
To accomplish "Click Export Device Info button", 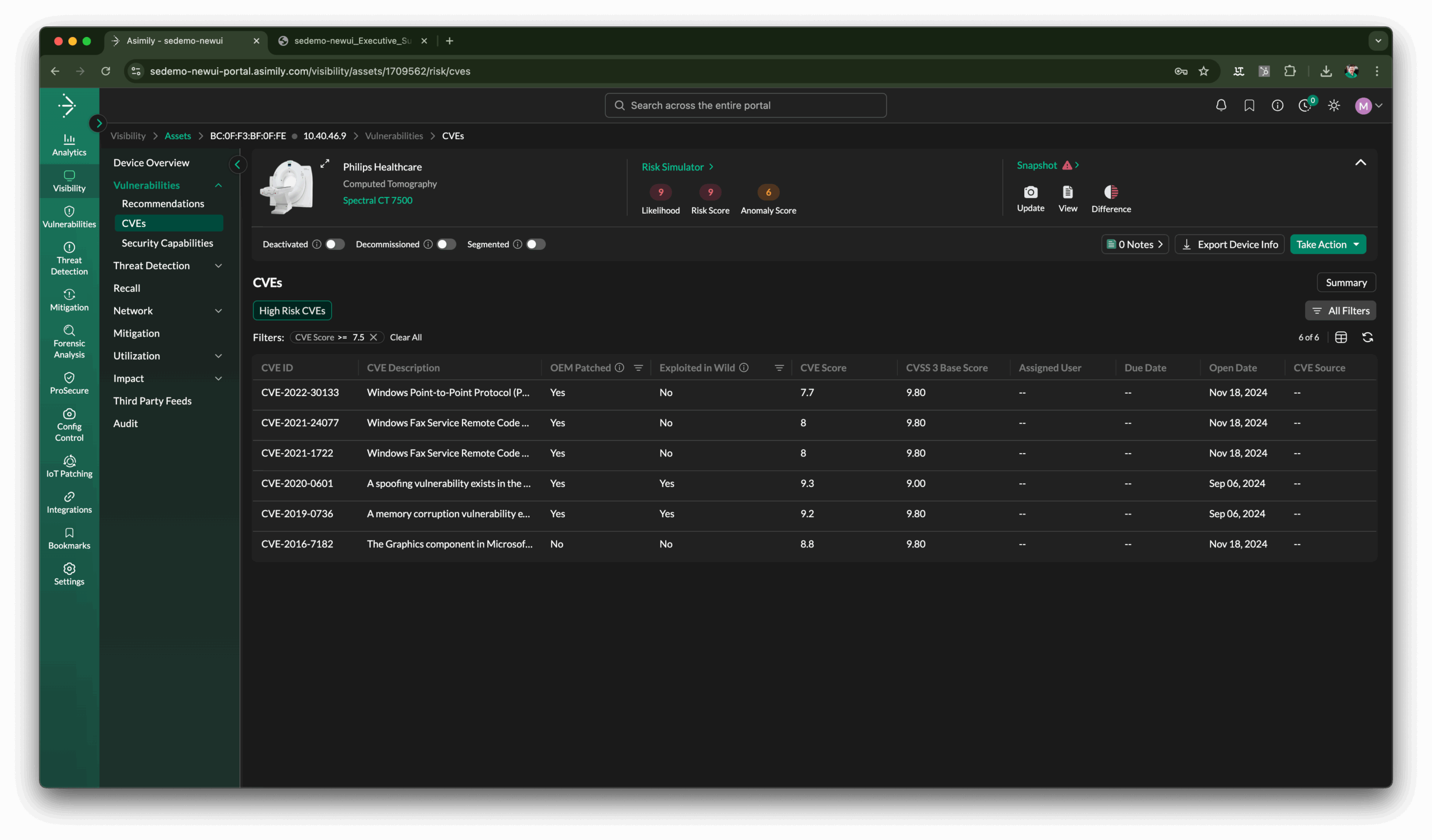I will [x=1230, y=244].
